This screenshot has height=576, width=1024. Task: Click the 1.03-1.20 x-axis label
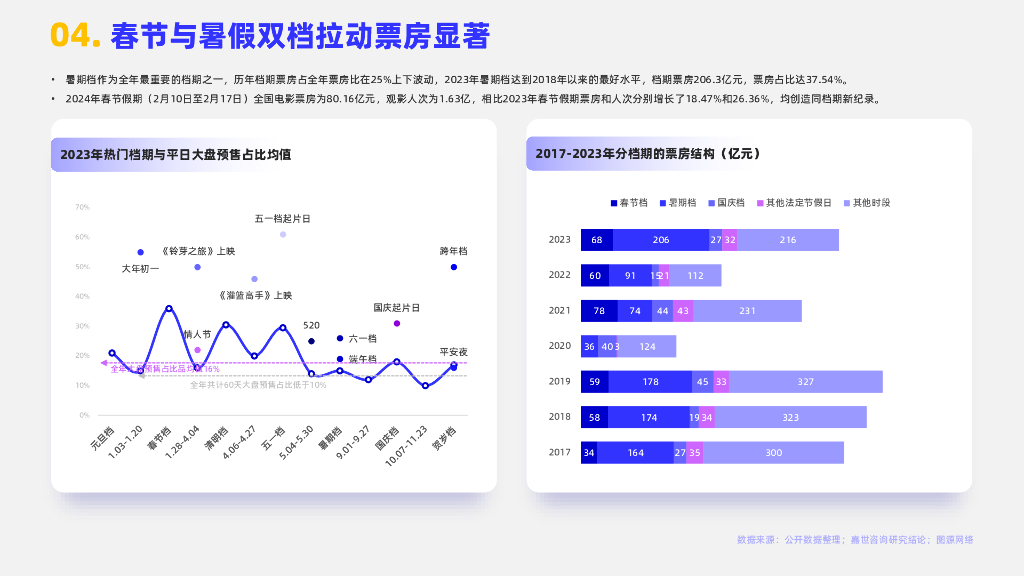pyautogui.click(x=125, y=442)
